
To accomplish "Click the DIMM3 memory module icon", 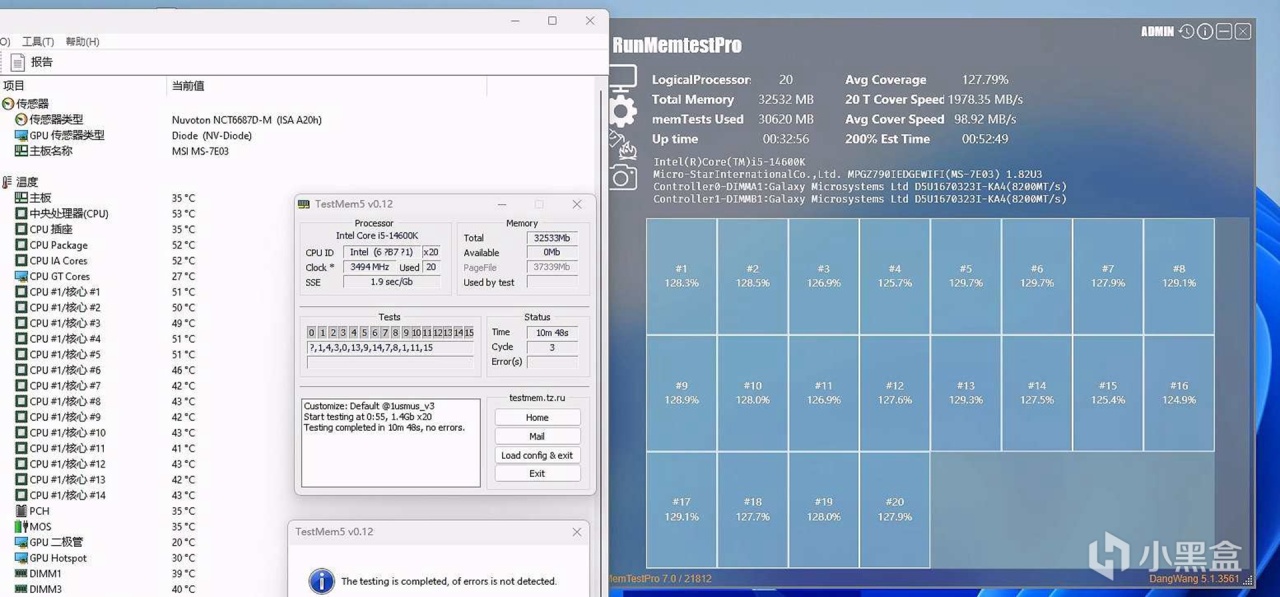I will 21,590.
